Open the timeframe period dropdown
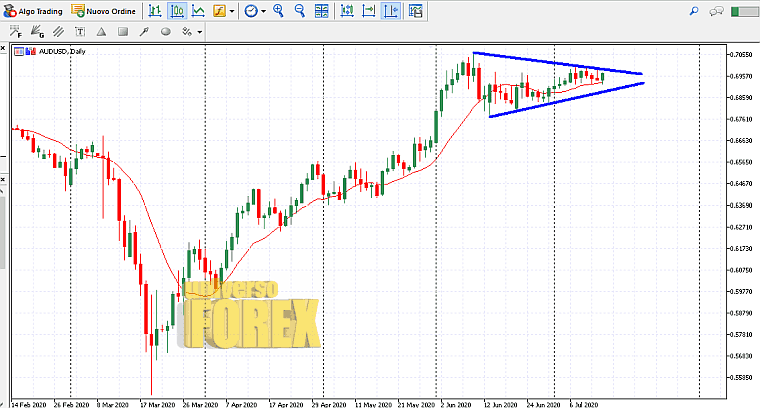The height and width of the screenshot is (408, 760). tap(255, 11)
